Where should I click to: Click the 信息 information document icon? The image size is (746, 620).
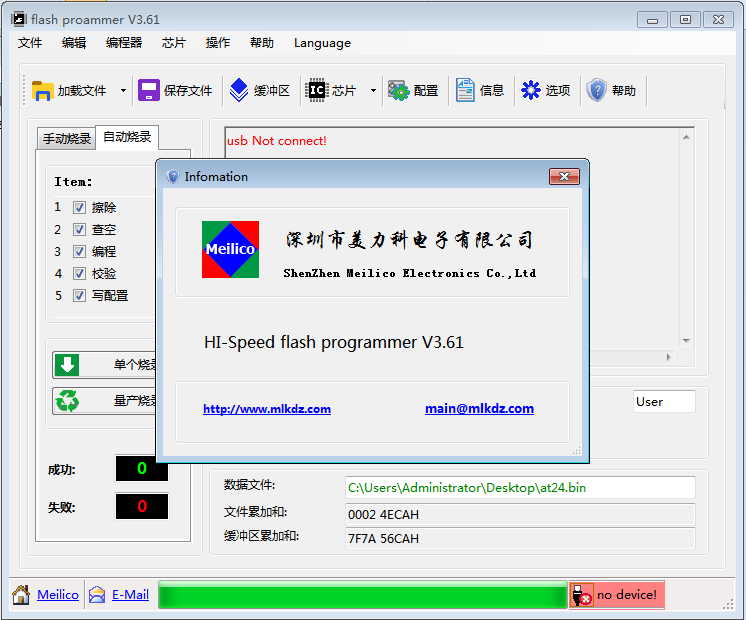(x=465, y=90)
